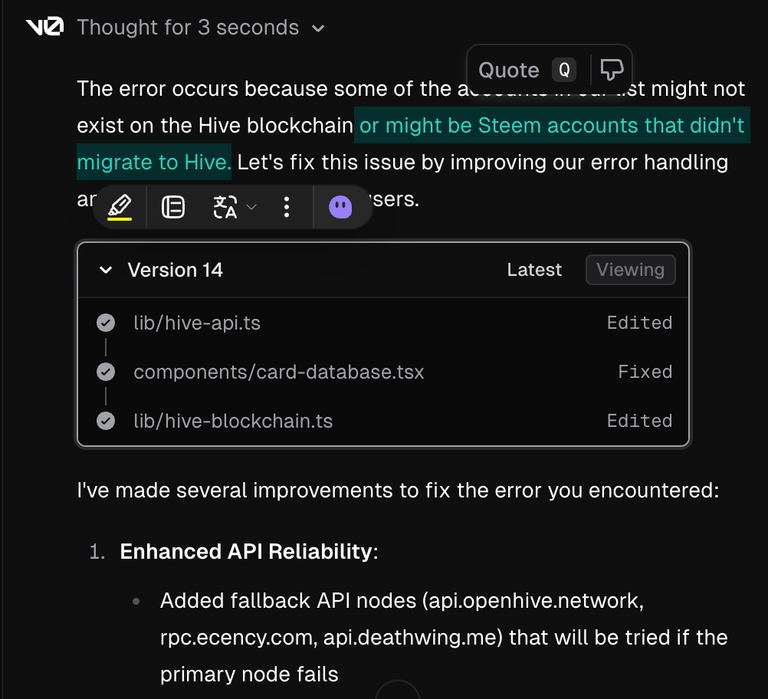Click the Q shortcut key badge
Screen dimensions: 768x699
pos(564,70)
